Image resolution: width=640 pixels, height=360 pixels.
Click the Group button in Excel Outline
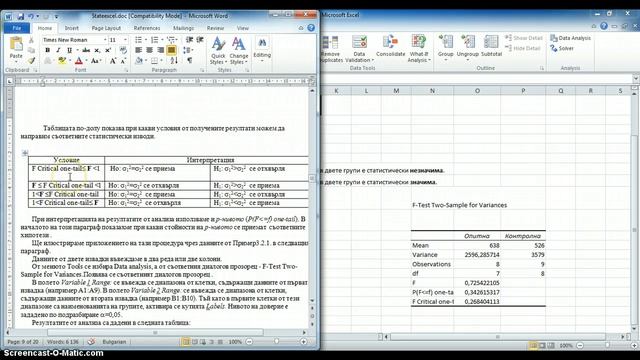point(446,48)
